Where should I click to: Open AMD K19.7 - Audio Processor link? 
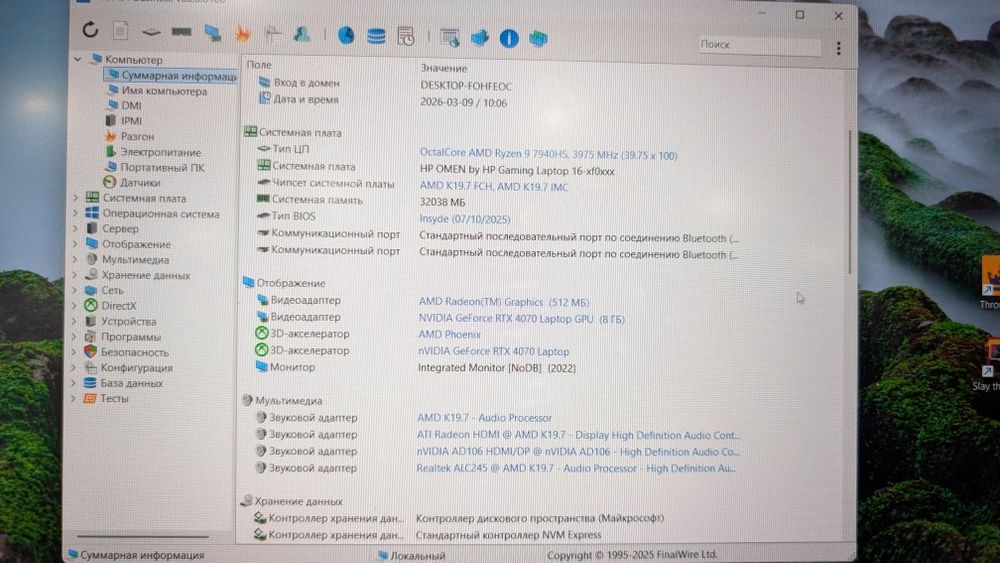485,418
